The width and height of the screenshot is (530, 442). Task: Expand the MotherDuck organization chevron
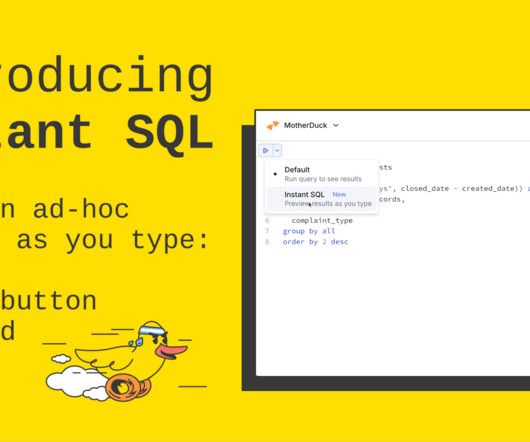tap(336, 125)
